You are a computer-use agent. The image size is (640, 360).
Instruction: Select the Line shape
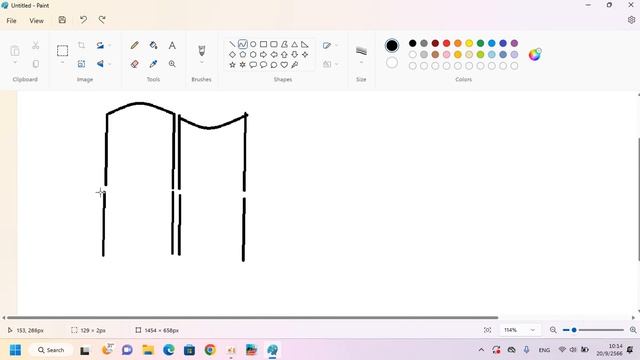tap(232, 44)
